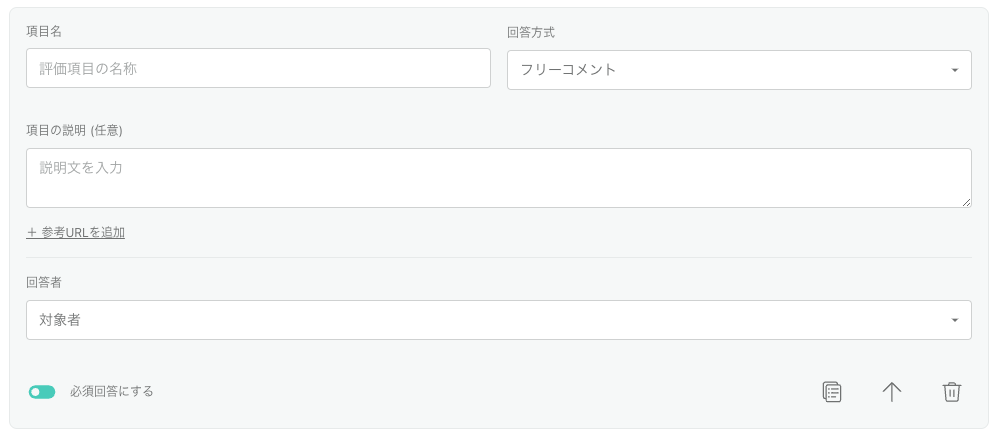
Task: Click the caret arrow of the 回答者 select
Action: [x=954, y=320]
